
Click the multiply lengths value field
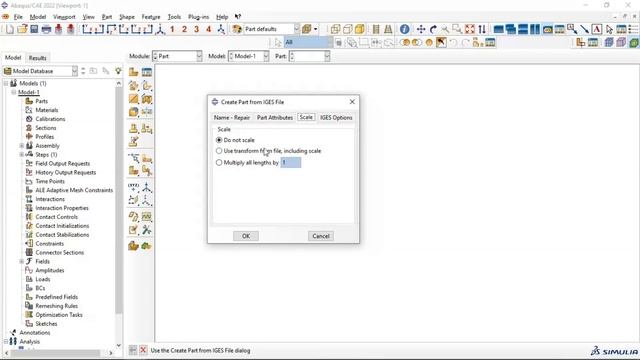pos(291,162)
